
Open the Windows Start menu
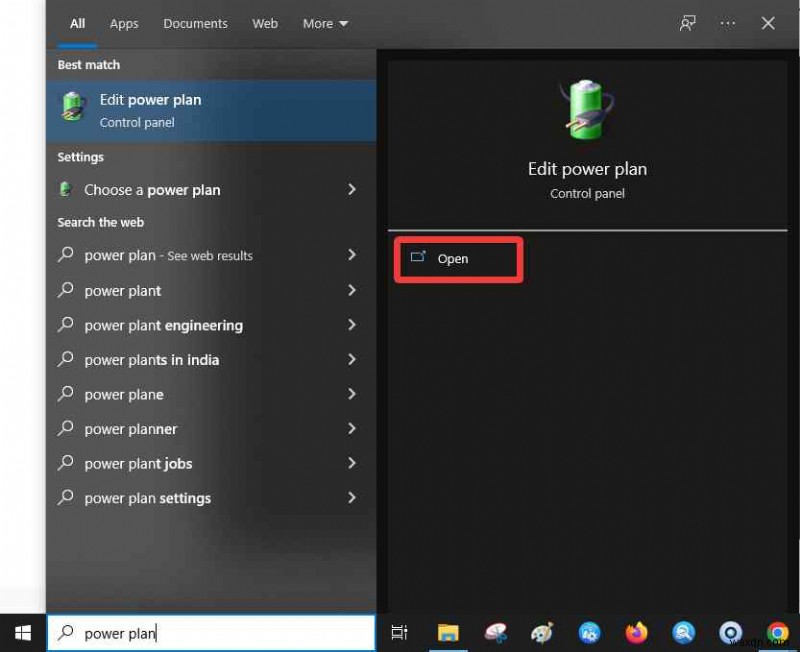tap(21, 633)
